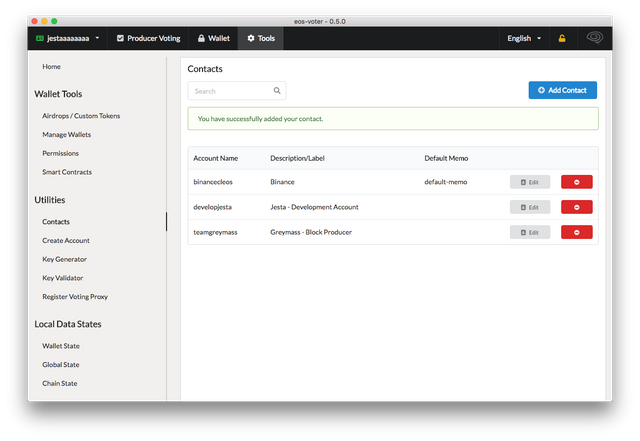This screenshot has width=640, height=441.
Task: Delete the developjesta contact
Action: [x=576, y=207]
